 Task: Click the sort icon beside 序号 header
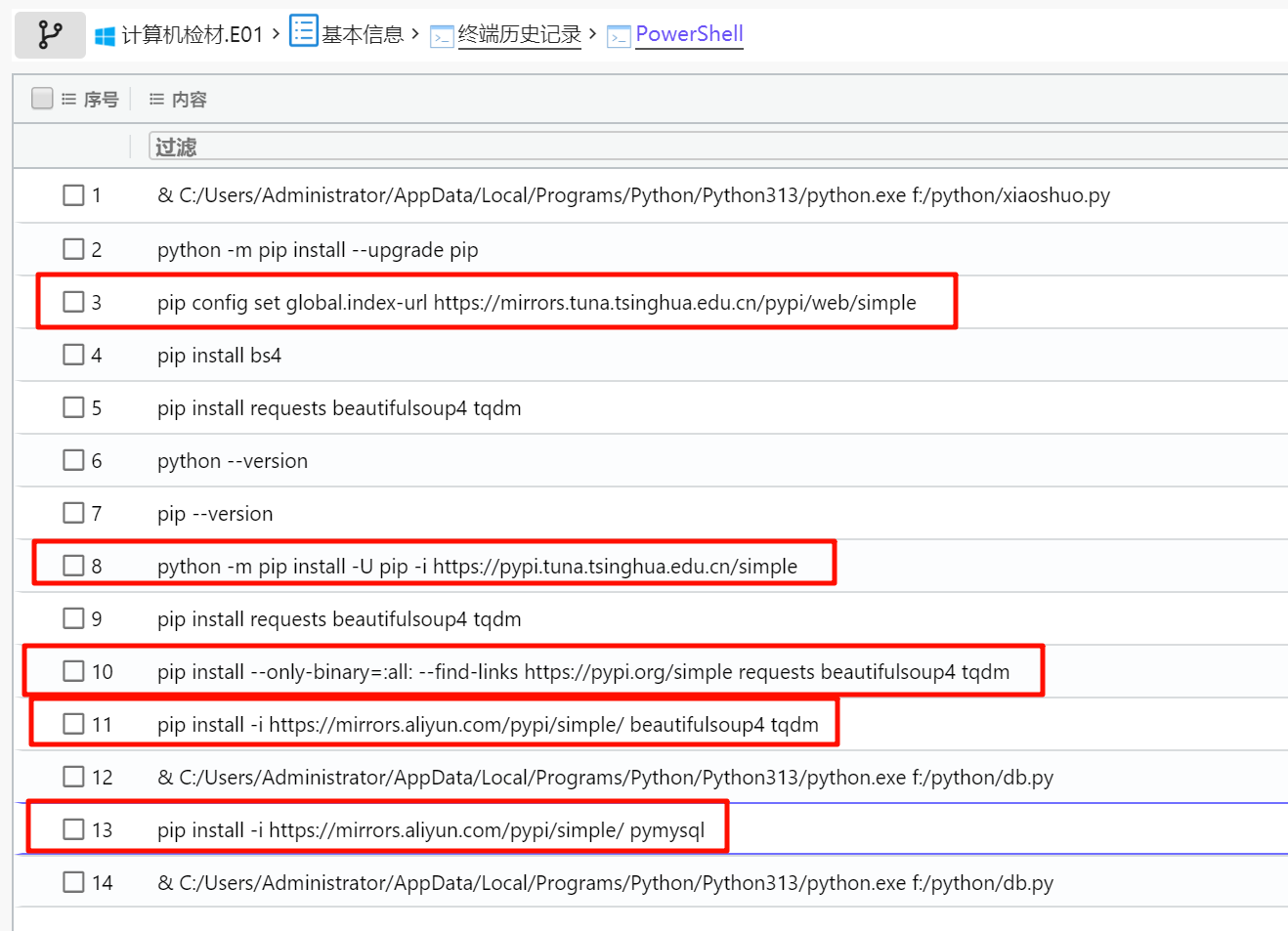coord(68,99)
